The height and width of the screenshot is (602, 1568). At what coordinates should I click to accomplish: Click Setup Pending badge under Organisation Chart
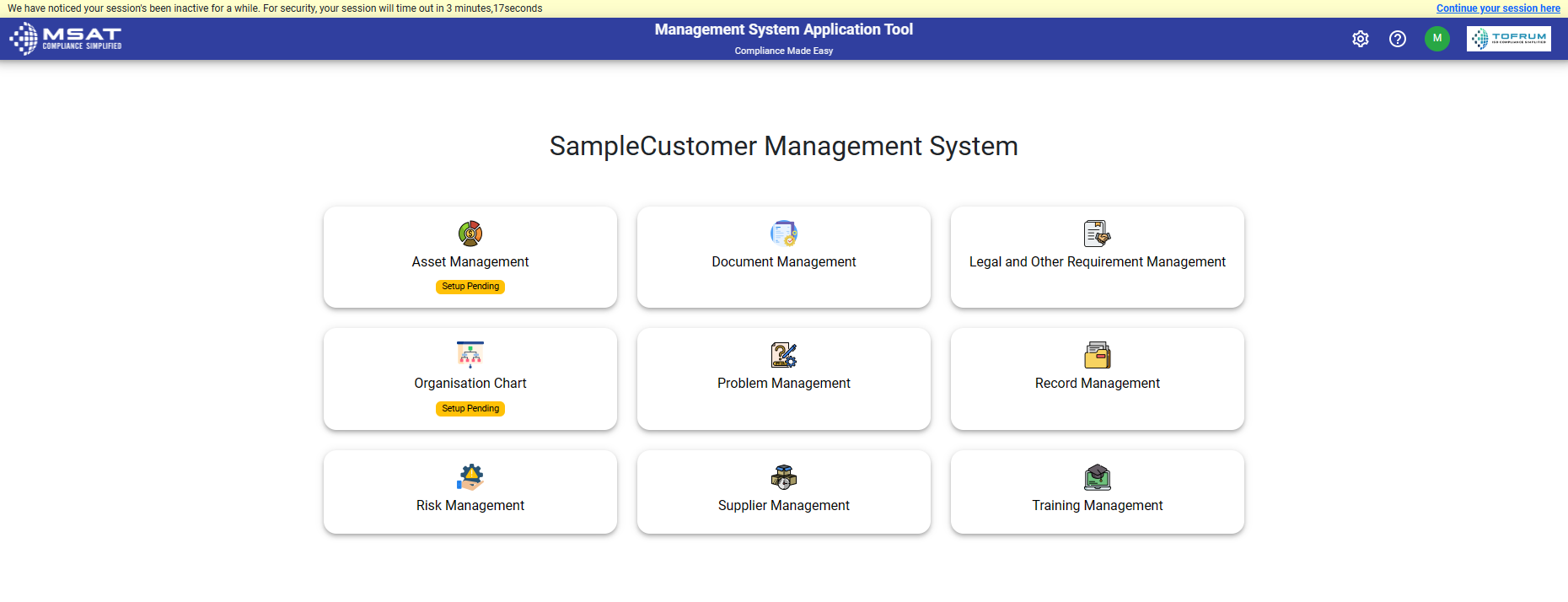pyautogui.click(x=470, y=409)
